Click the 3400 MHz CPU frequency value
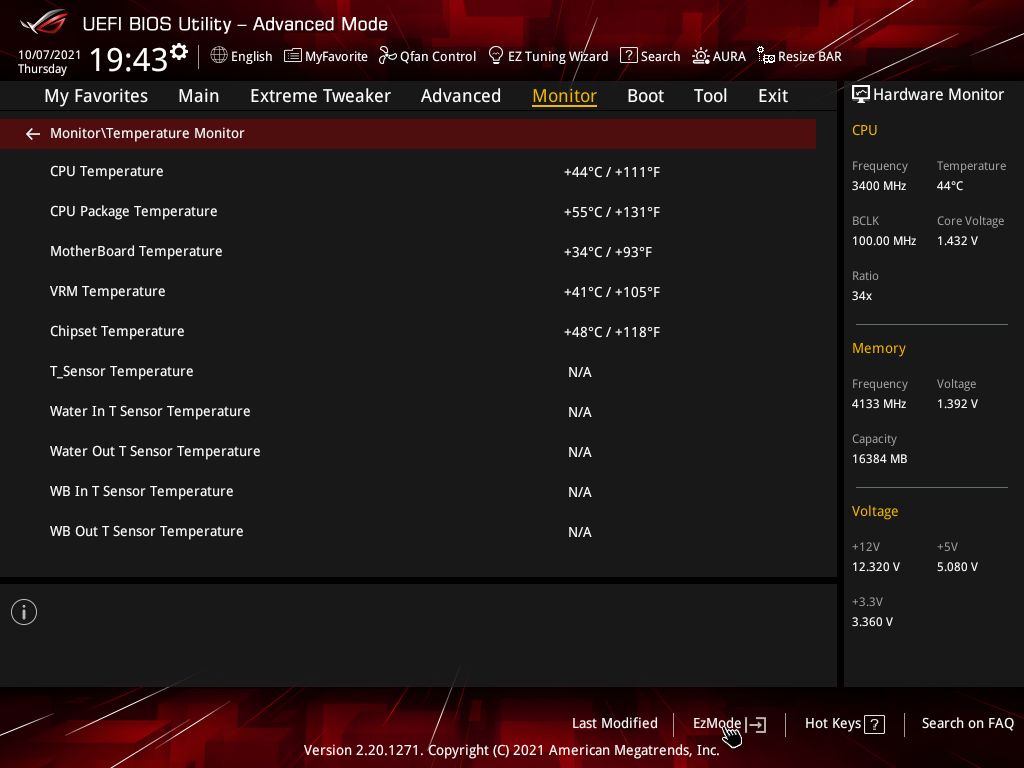 click(x=879, y=186)
